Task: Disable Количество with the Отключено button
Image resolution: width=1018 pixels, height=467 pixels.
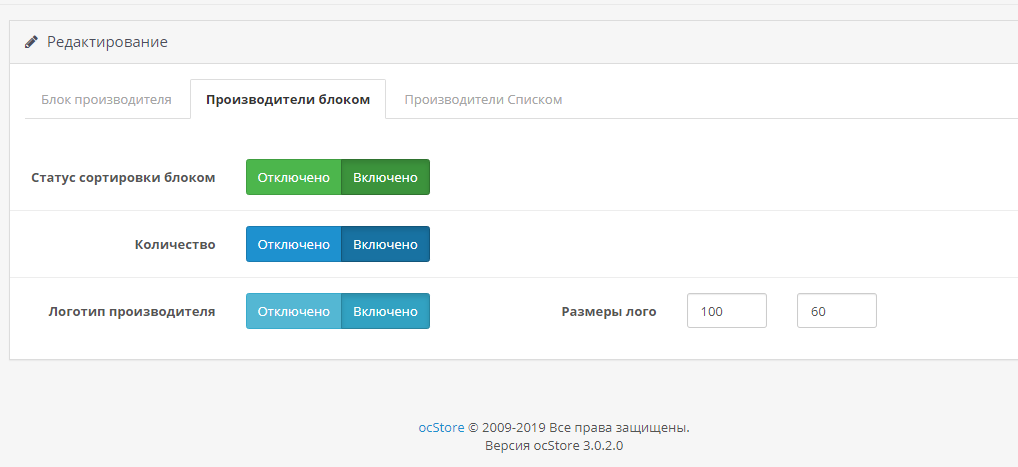Action: click(x=293, y=244)
